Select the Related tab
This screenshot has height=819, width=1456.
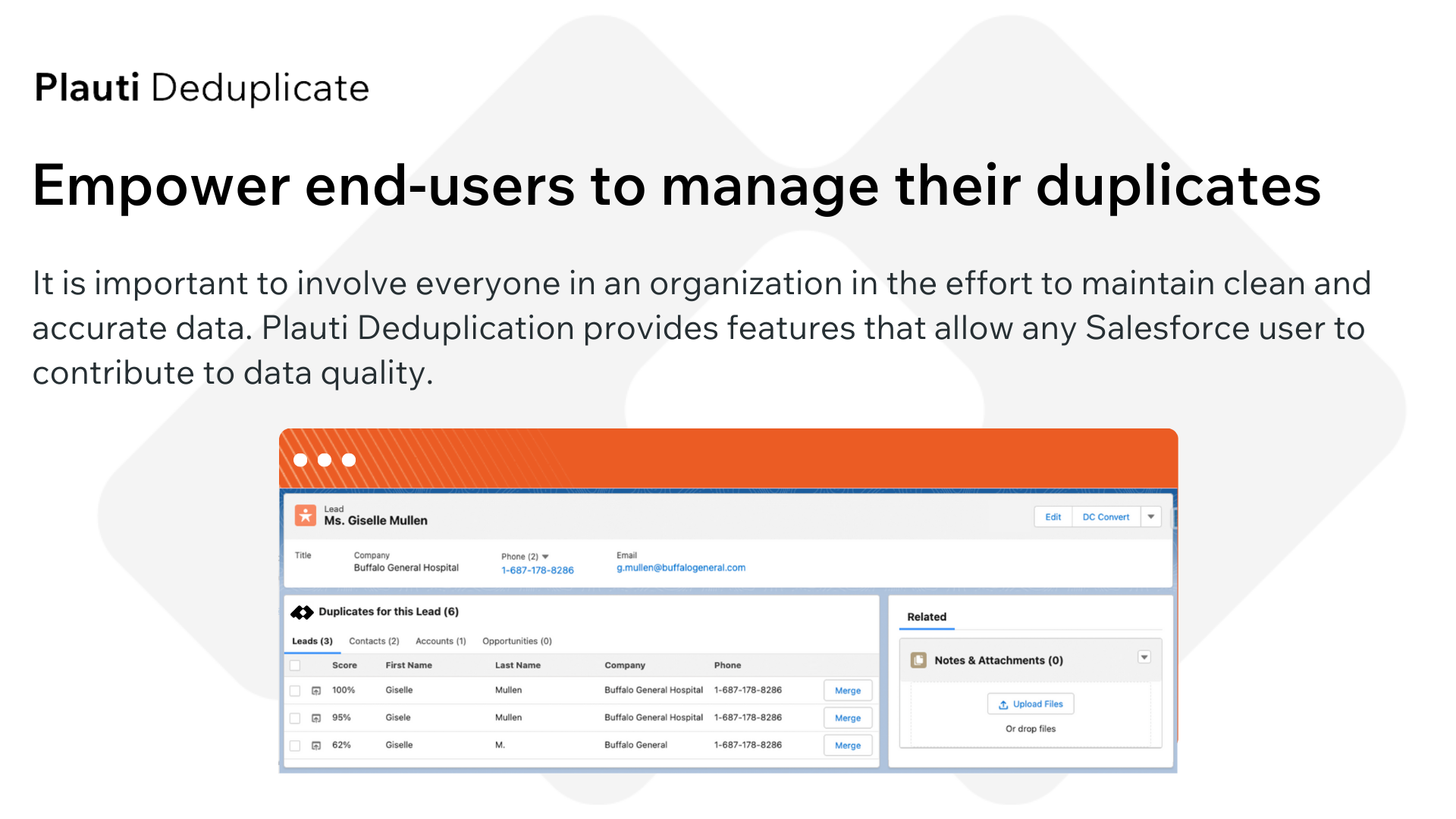927,617
